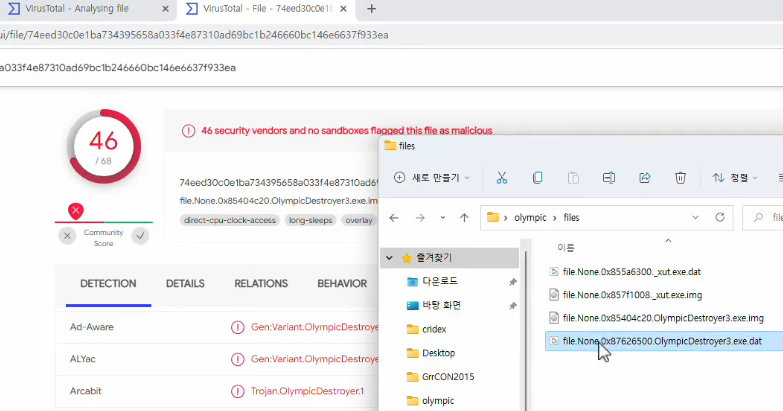Click the Share icon in Explorer toolbar
The height and width of the screenshot is (411, 783).
pyautogui.click(x=645, y=178)
